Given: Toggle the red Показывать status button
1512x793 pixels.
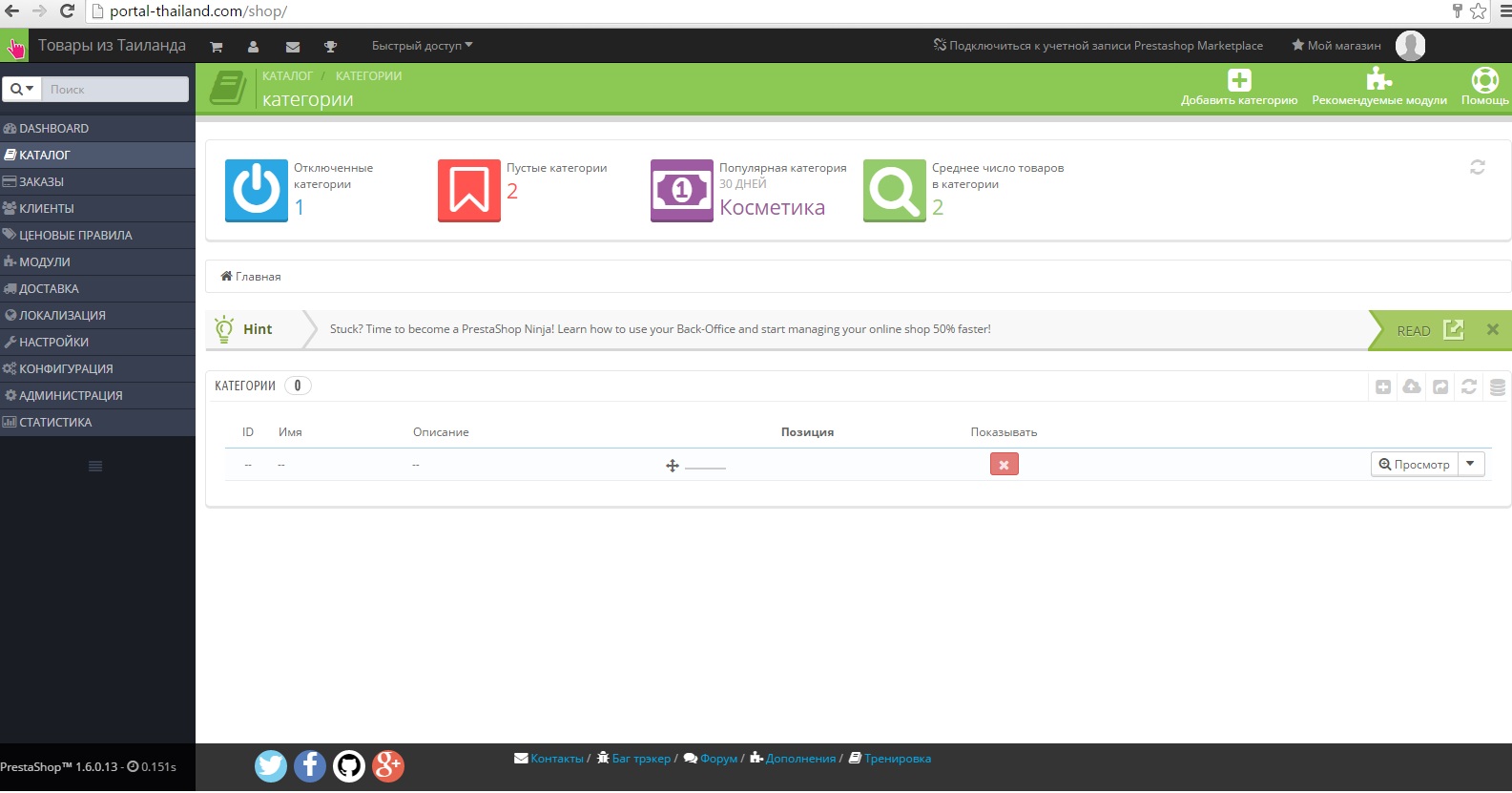Looking at the screenshot, I should (1004, 465).
